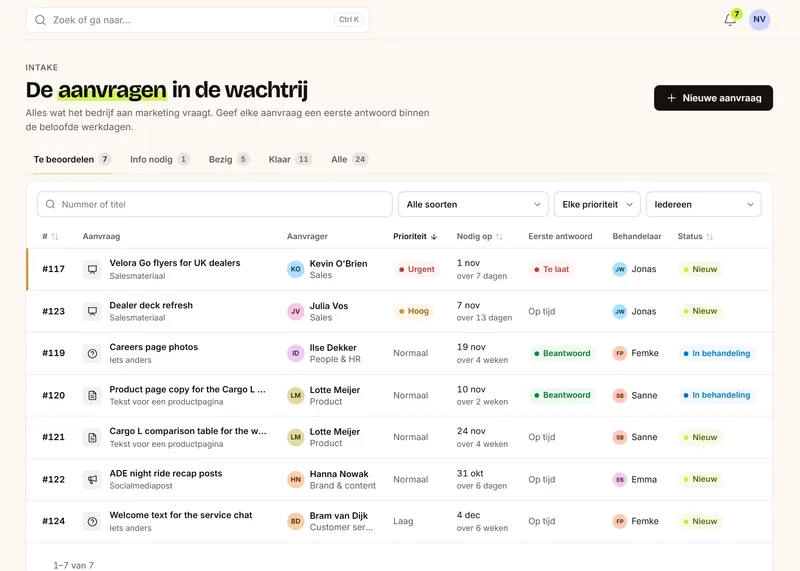Click the LM avatar in row #120

tap(295, 395)
